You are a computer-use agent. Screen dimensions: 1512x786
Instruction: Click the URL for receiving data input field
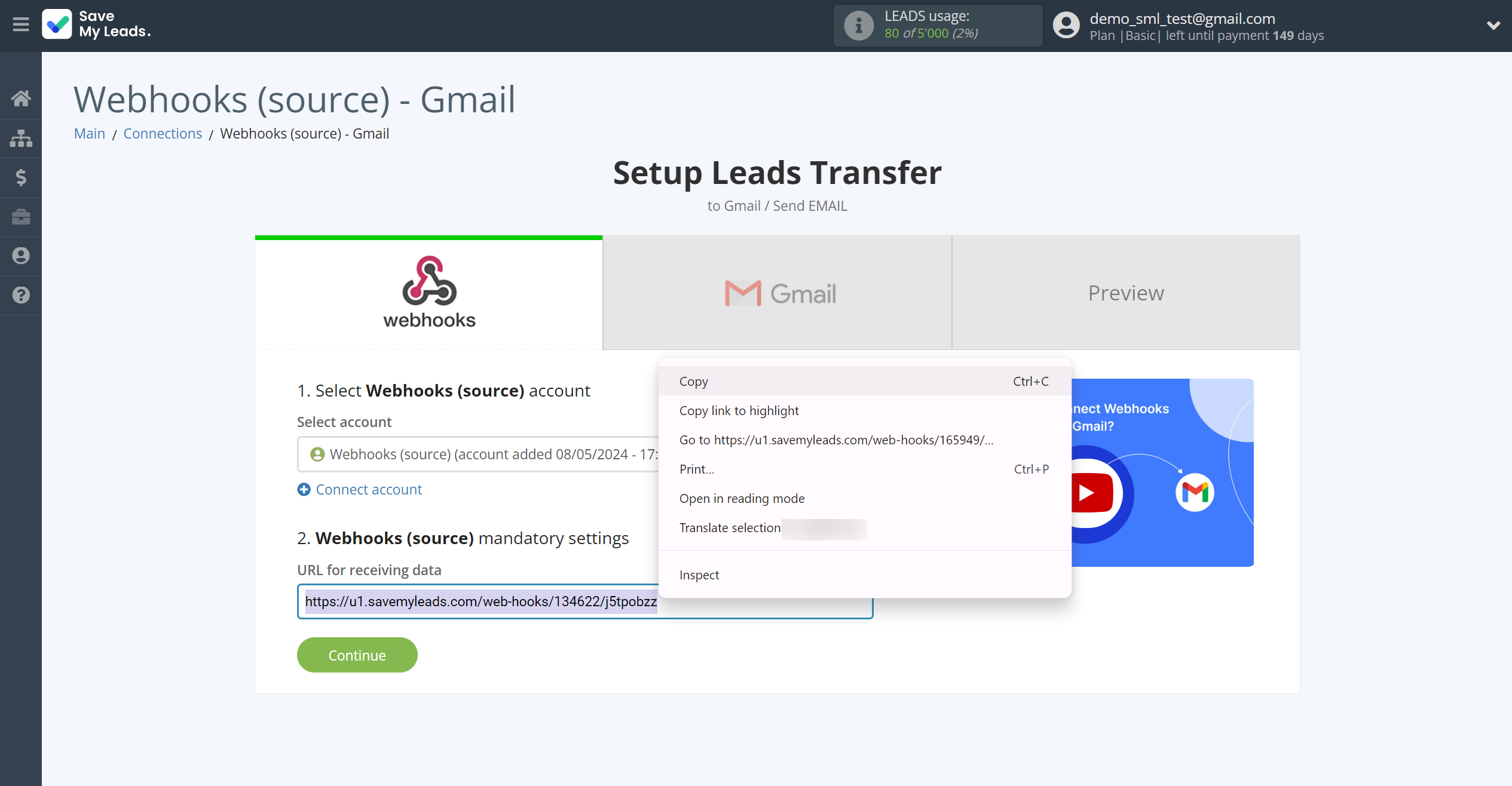(583, 601)
